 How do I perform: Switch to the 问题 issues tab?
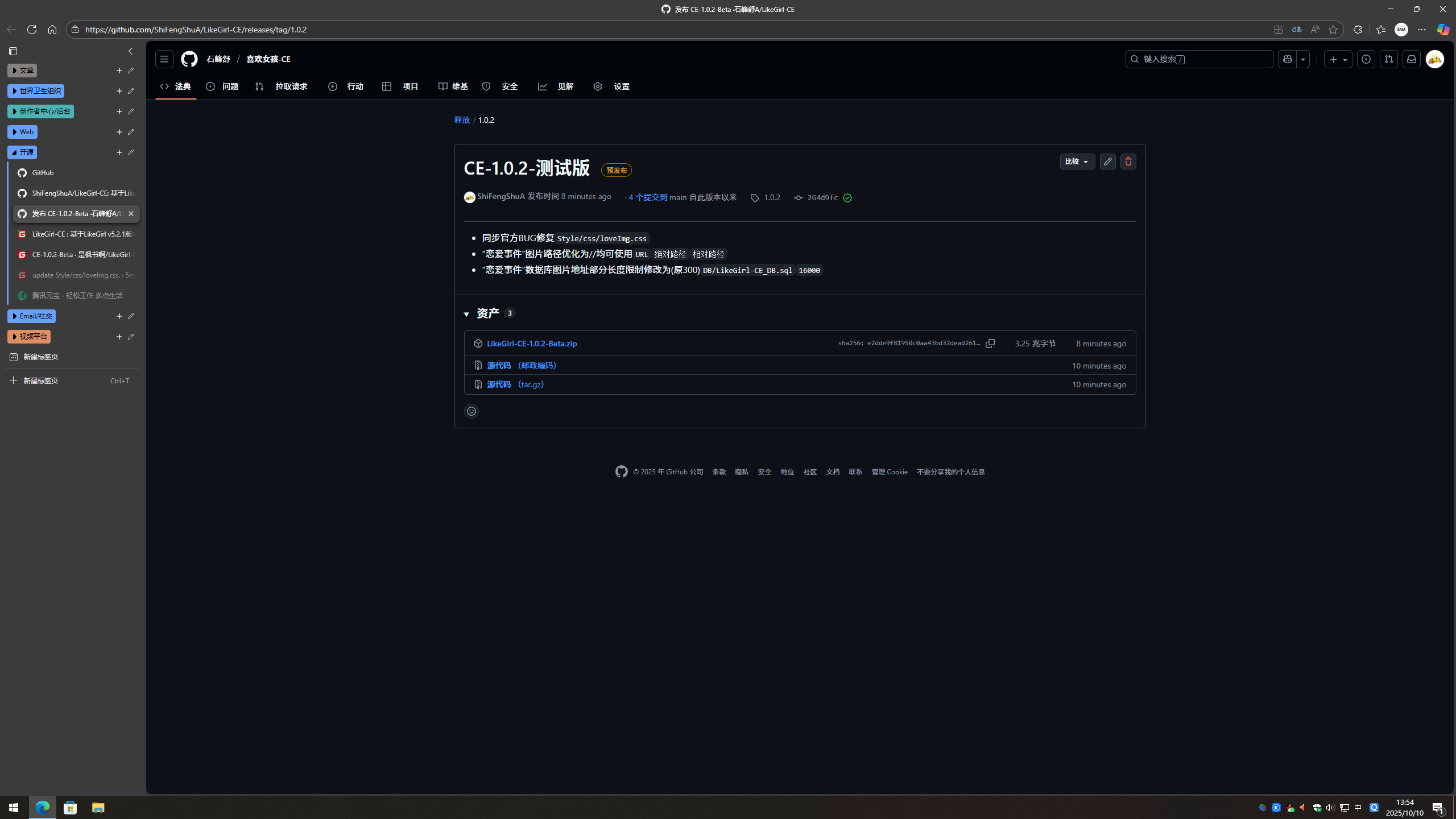[x=222, y=86]
